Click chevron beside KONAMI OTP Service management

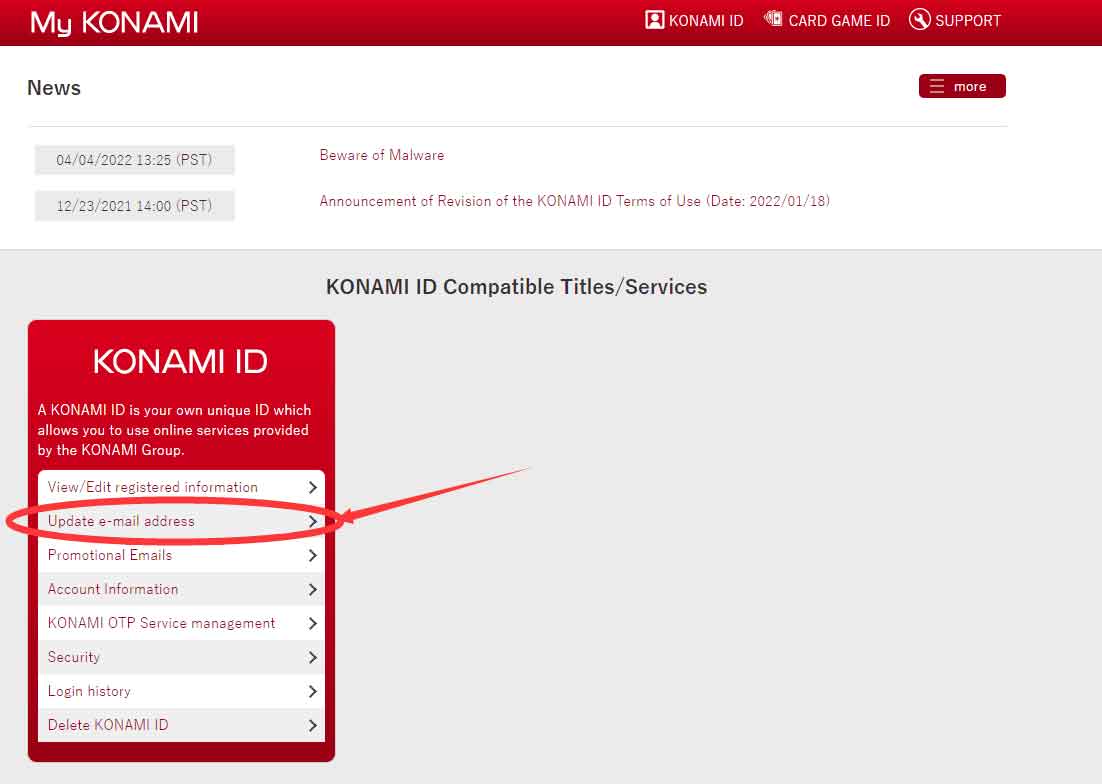coord(313,624)
